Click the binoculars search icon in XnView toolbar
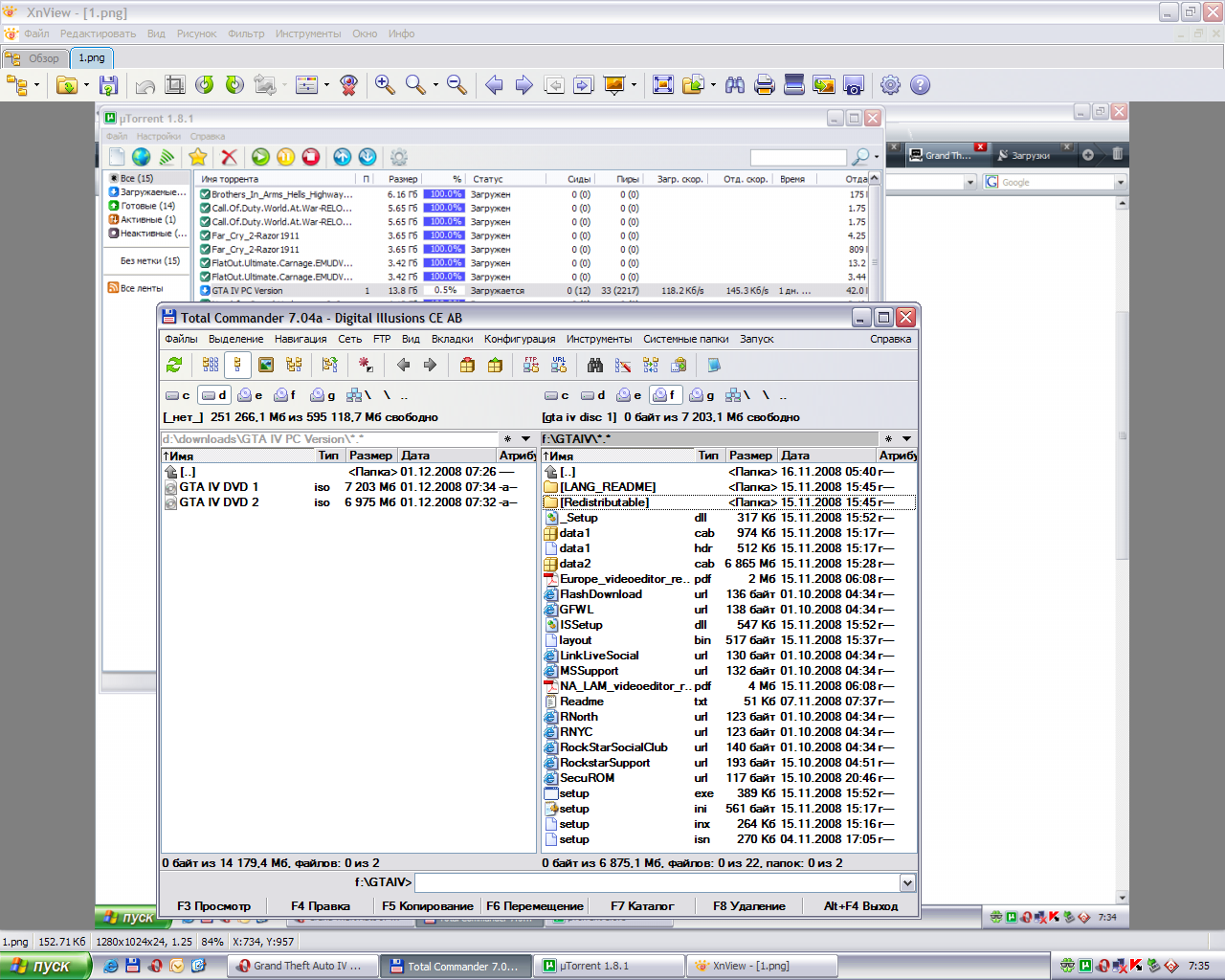 tap(735, 85)
